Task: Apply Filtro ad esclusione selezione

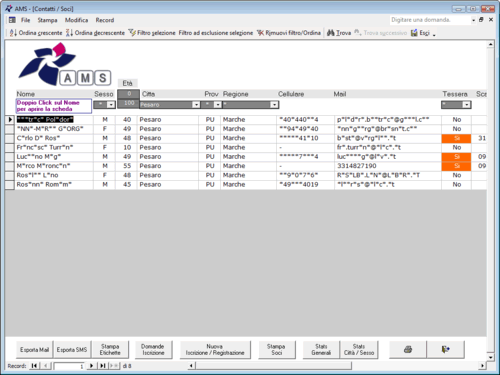Action: (x=216, y=33)
